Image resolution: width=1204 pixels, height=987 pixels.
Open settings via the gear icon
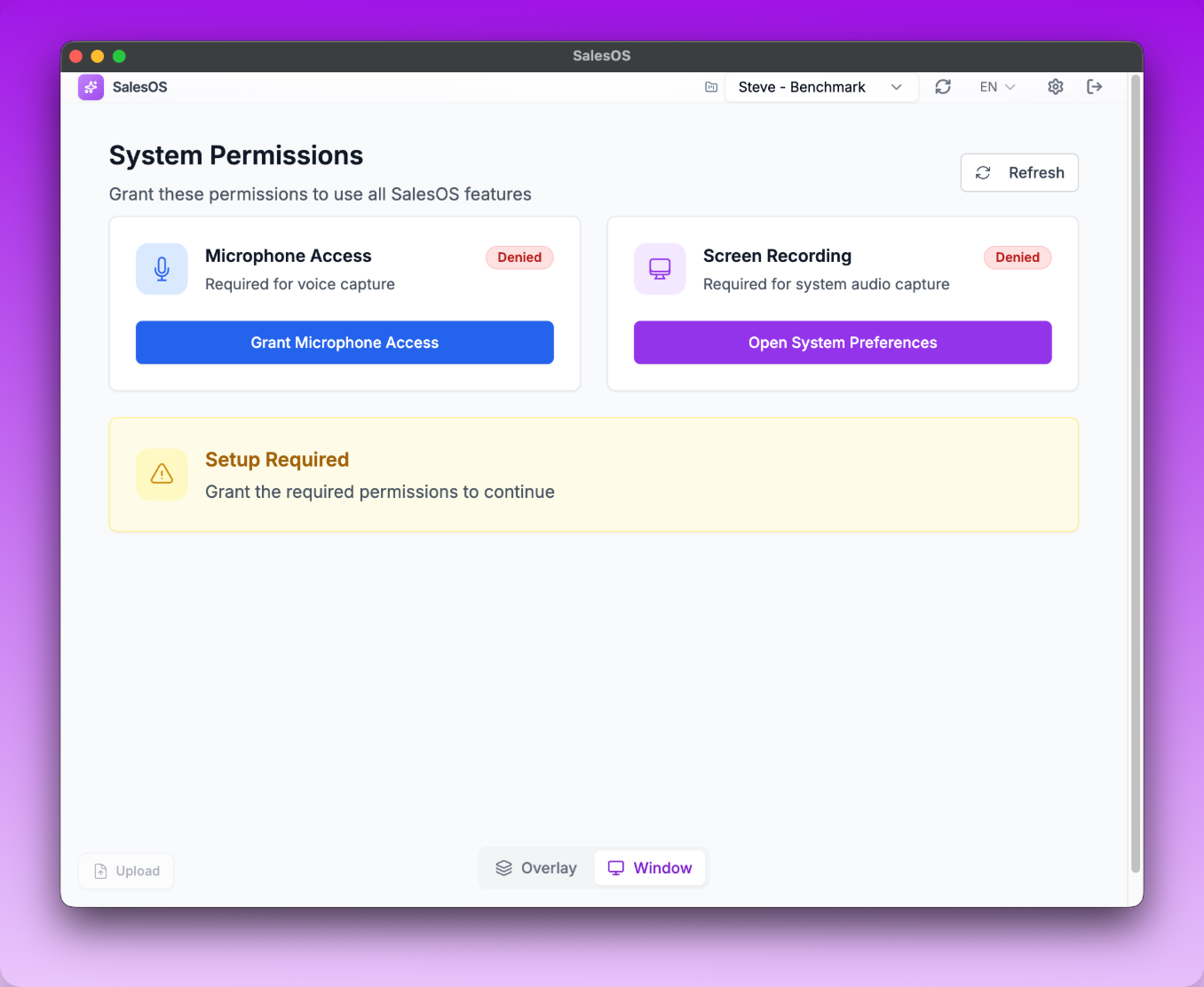[1055, 87]
